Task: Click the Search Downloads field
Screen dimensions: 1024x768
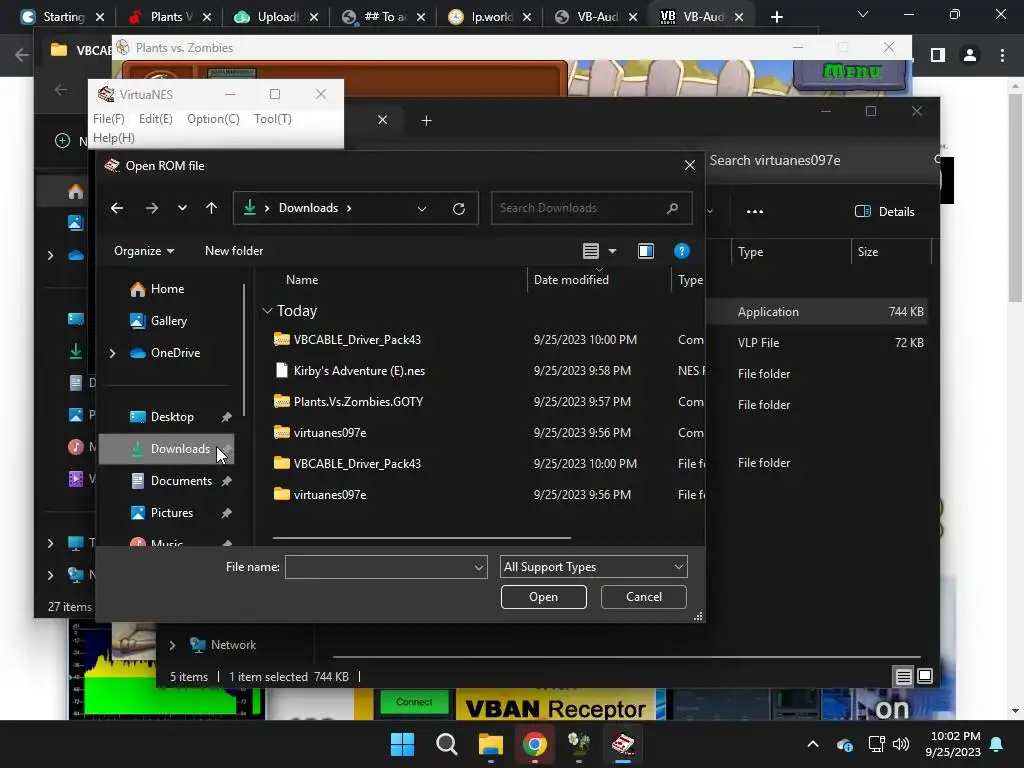Action: point(591,208)
